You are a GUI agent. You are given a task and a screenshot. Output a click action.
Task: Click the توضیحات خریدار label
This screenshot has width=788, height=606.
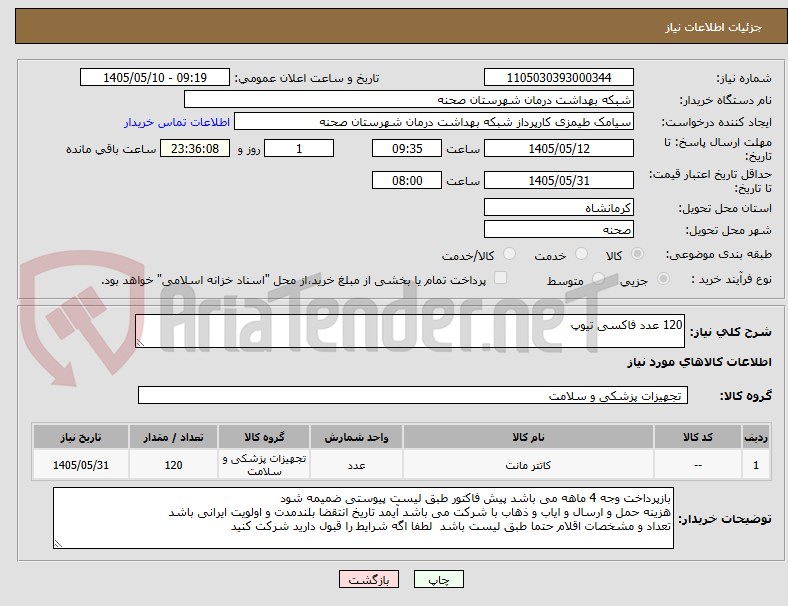[725, 519]
